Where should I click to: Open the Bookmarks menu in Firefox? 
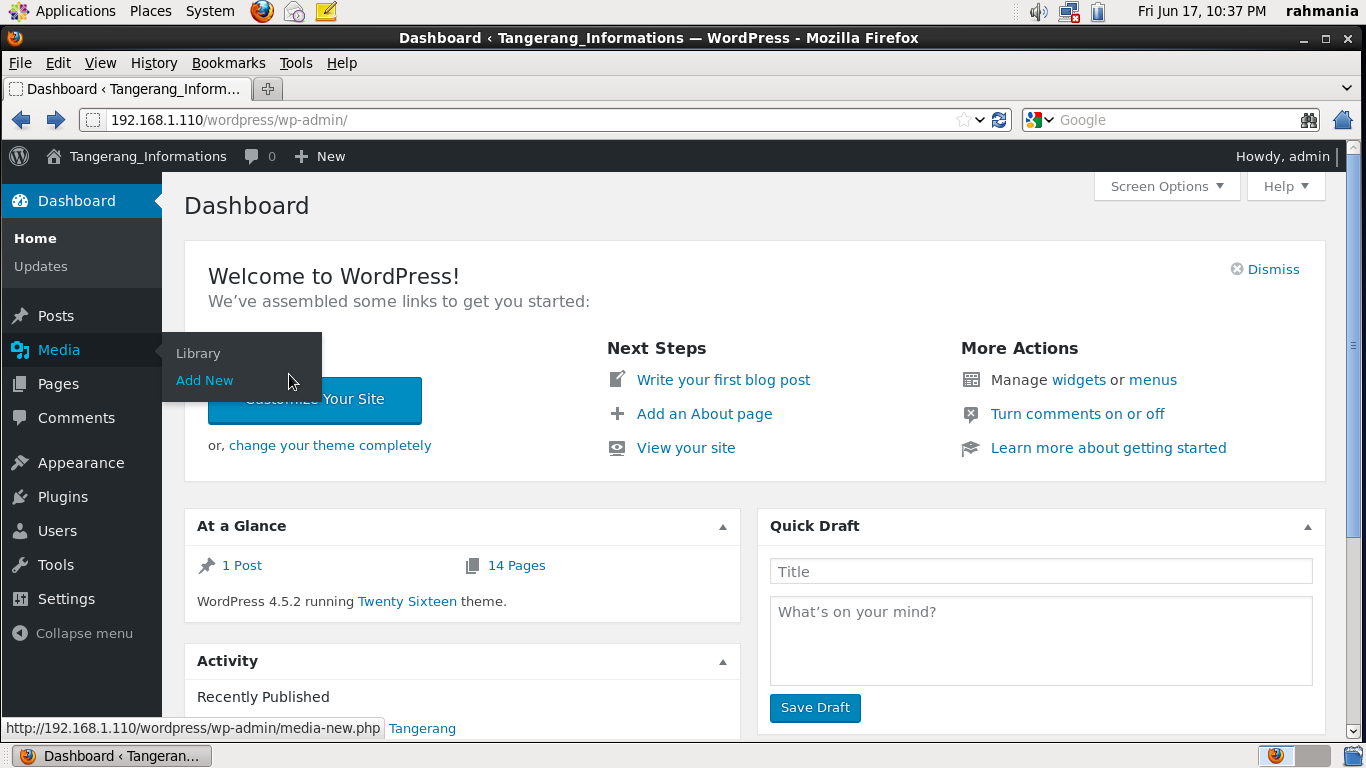[228, 63]
